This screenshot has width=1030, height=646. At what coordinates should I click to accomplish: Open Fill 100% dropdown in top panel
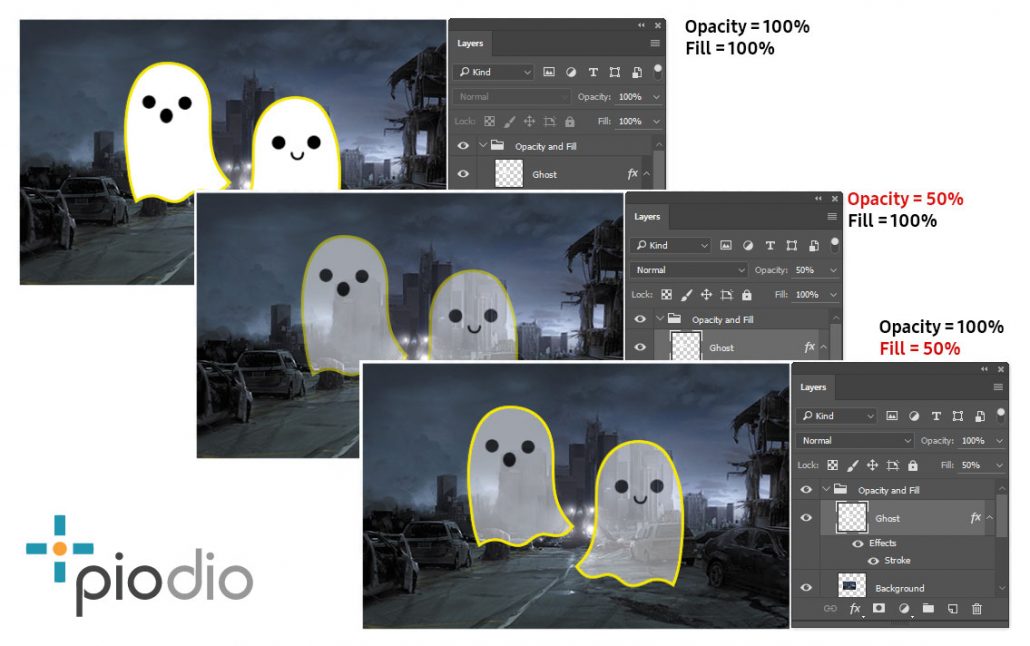(656, 122)
